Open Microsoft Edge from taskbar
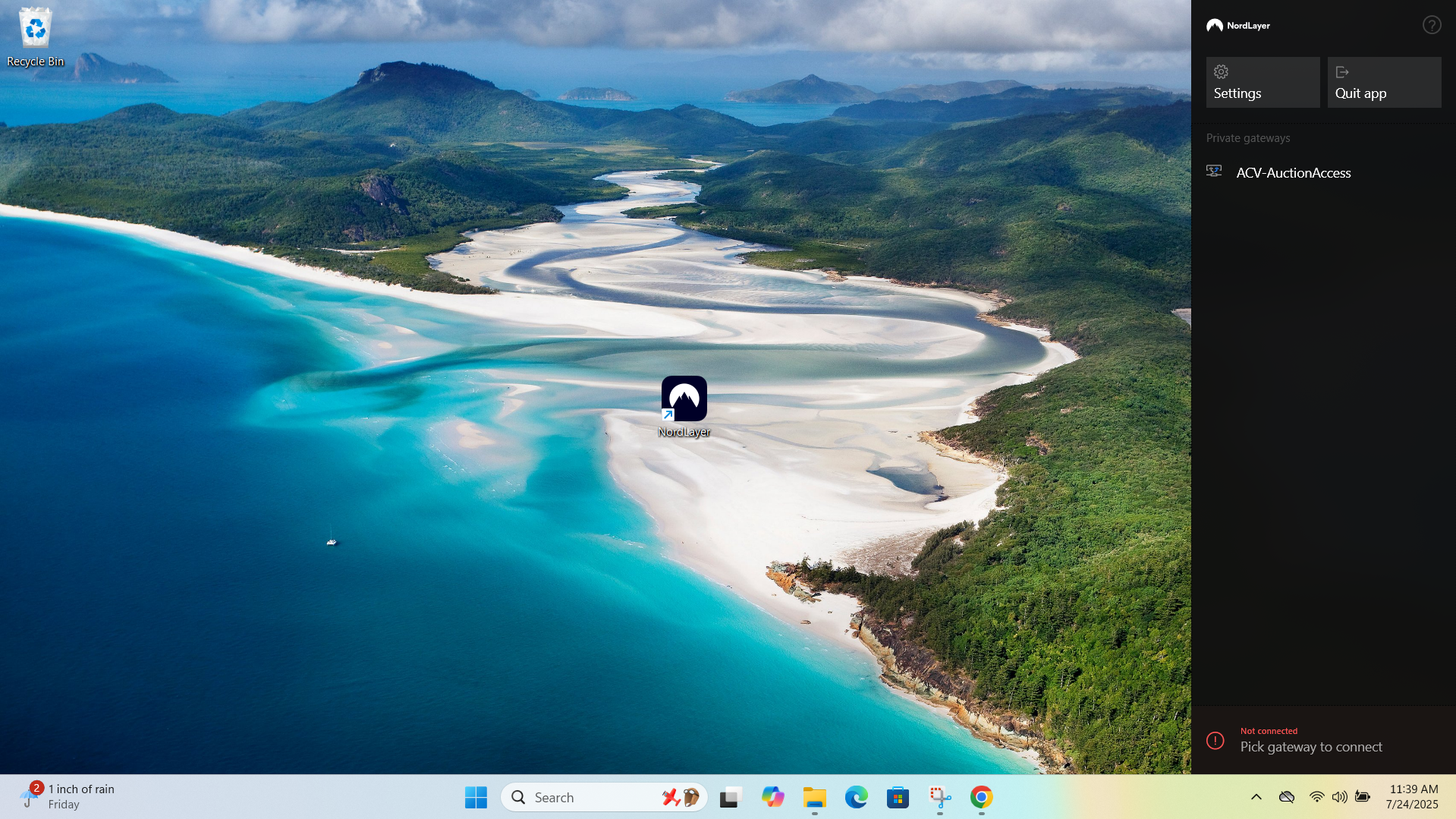Viewport: 1456px width, 819px height. 856,797
